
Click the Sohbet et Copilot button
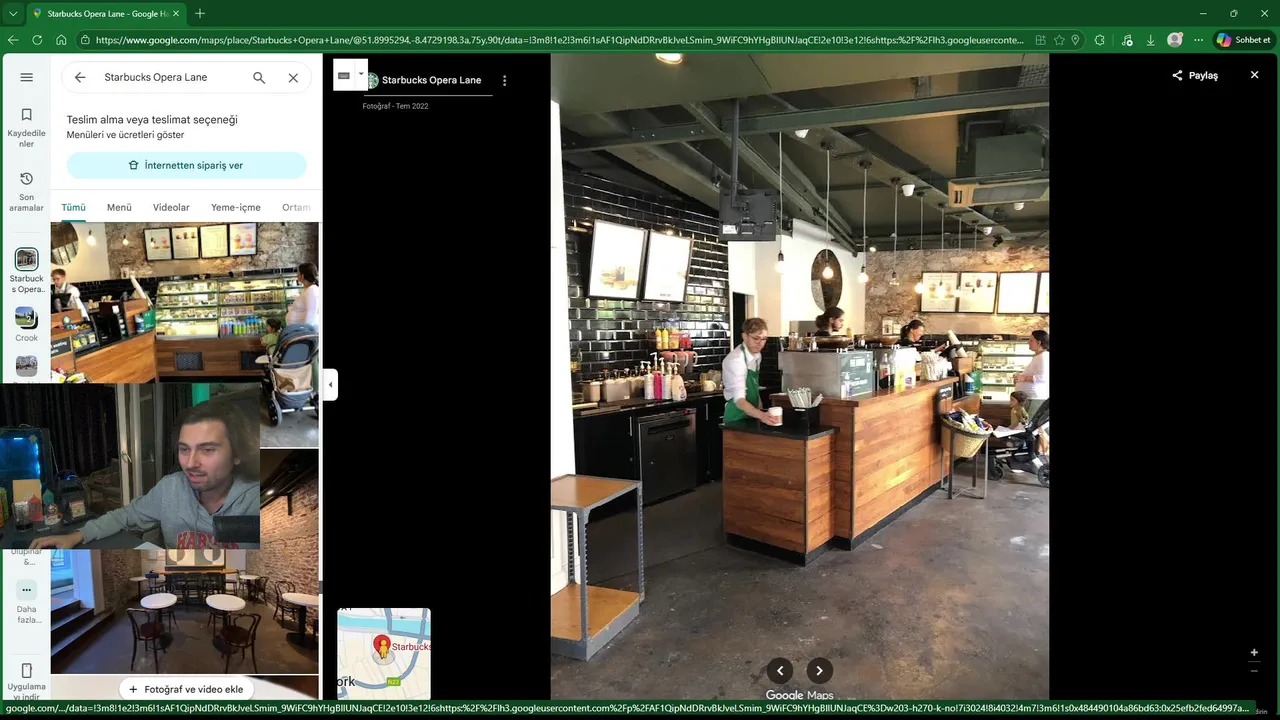point(1244,40)
